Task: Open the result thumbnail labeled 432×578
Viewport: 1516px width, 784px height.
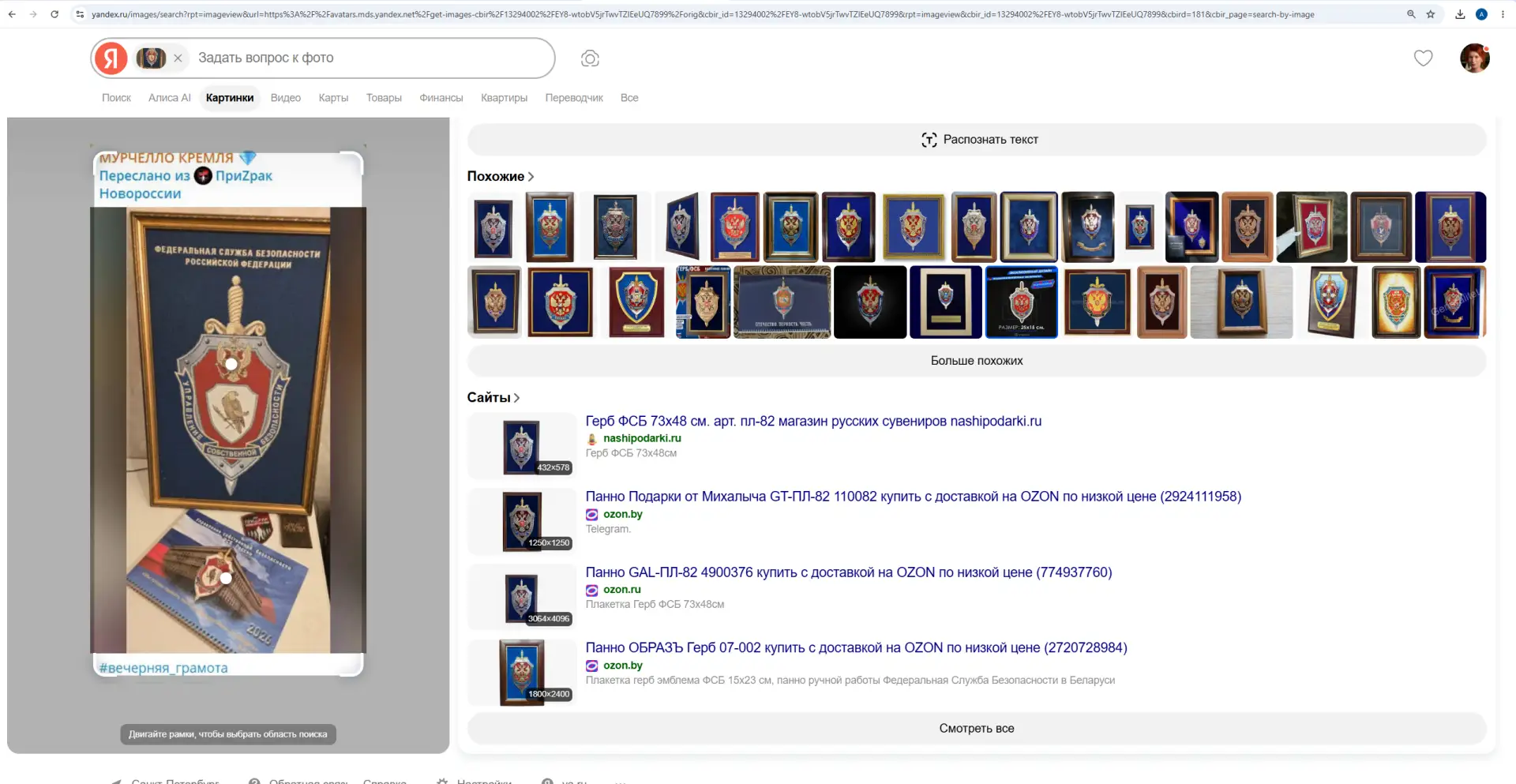Action: (x=522, y=446)
